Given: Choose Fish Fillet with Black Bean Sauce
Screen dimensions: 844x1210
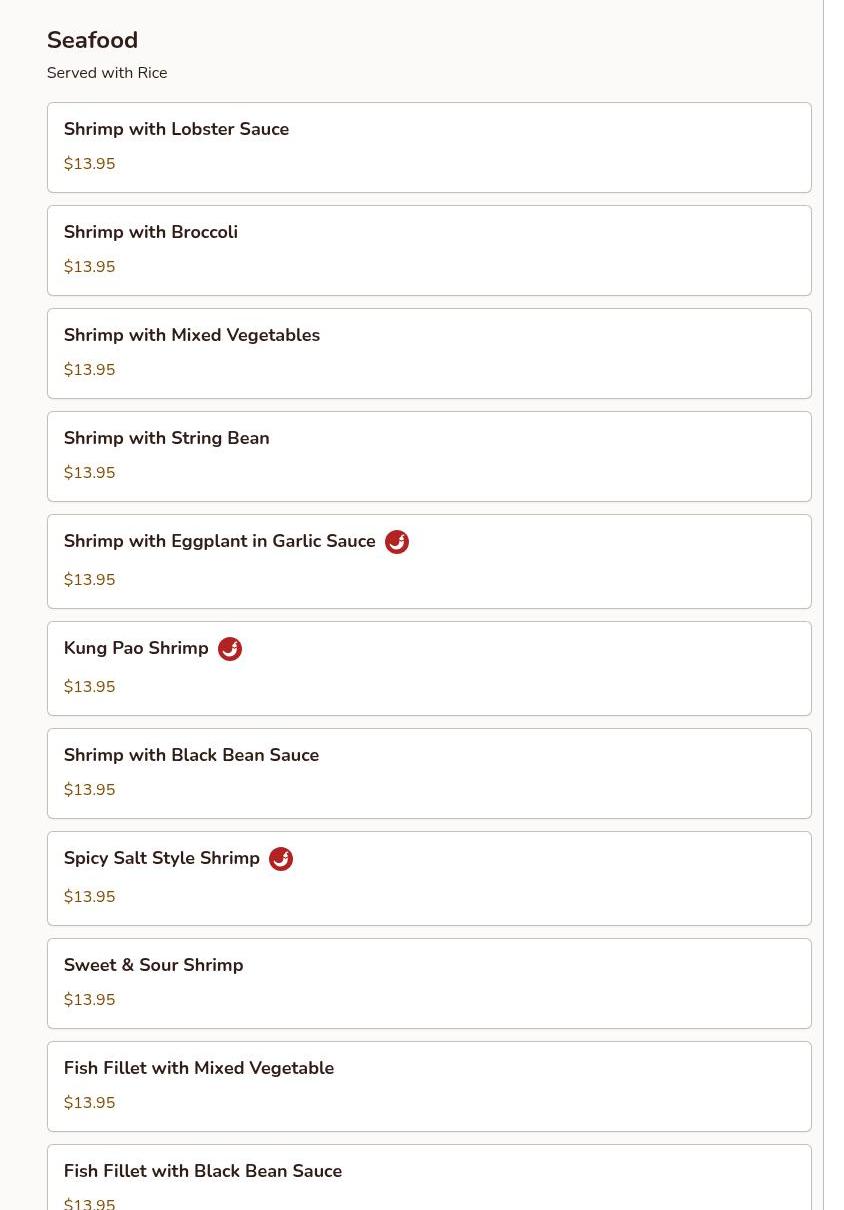Looking at the screenshot, I should (x=429, y=1177).
